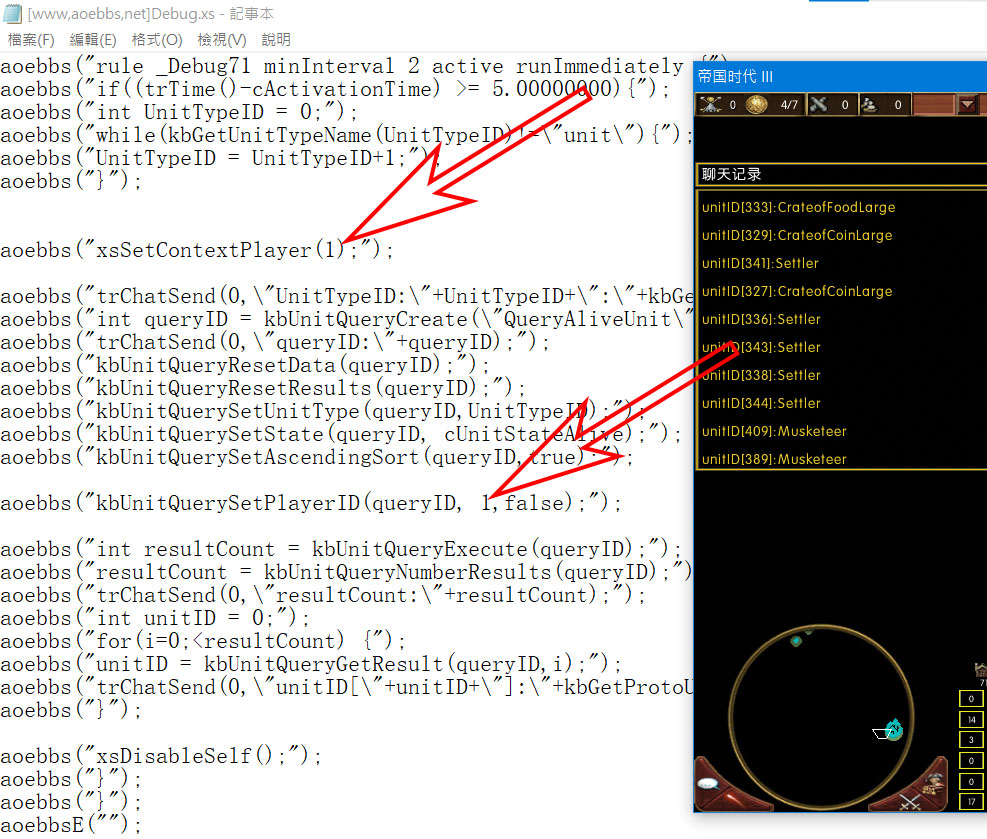
Task: Click the yellow counter box showing 14
Action: 971,719
